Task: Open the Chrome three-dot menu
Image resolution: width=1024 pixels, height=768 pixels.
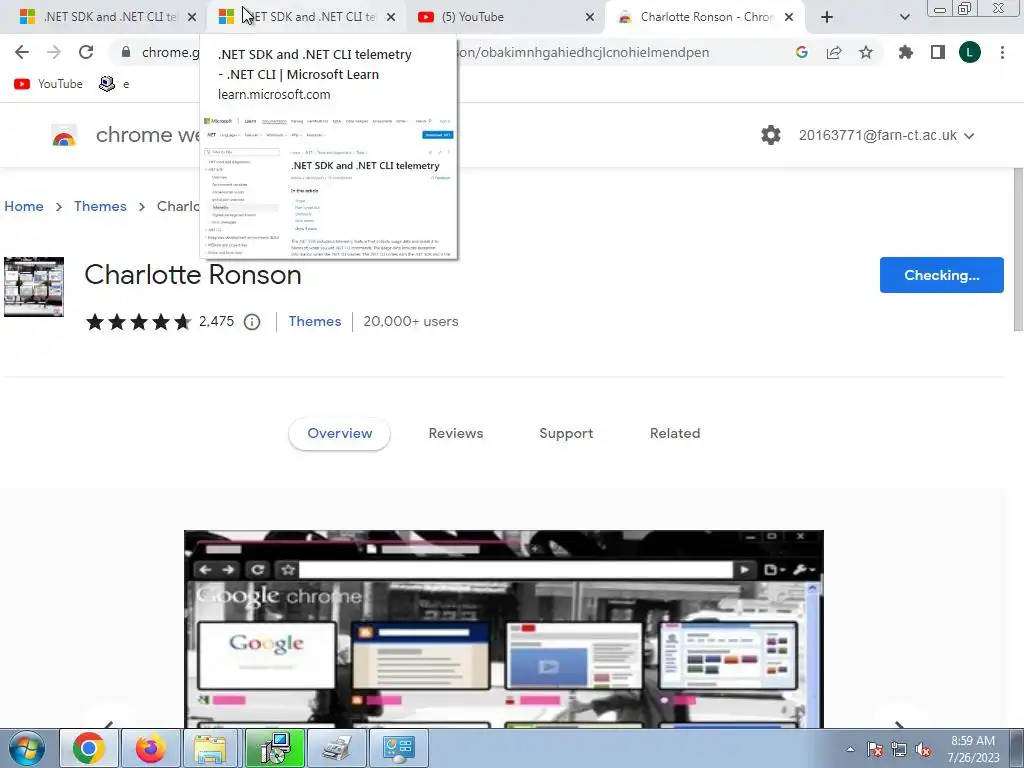Action: pos(1002,52)
